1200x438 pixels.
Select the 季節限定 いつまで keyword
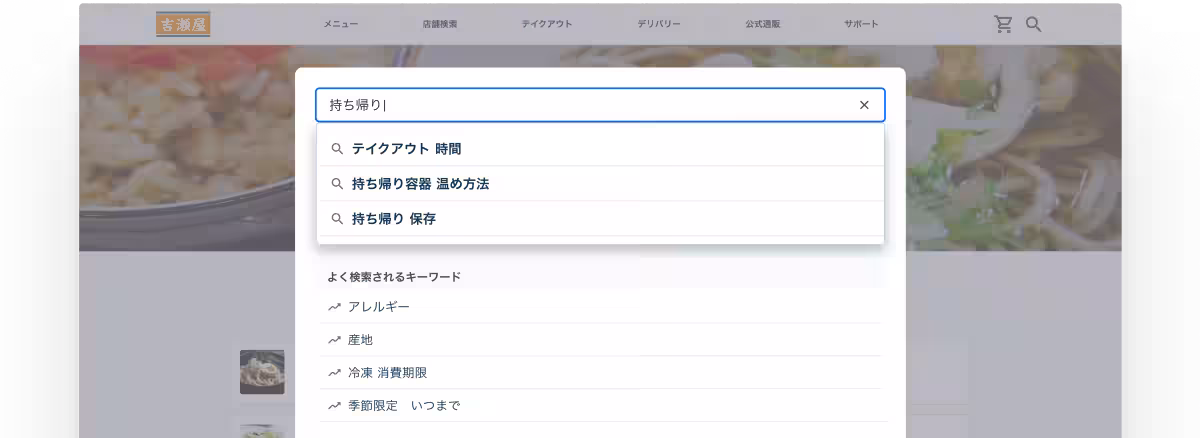(404, 406)
